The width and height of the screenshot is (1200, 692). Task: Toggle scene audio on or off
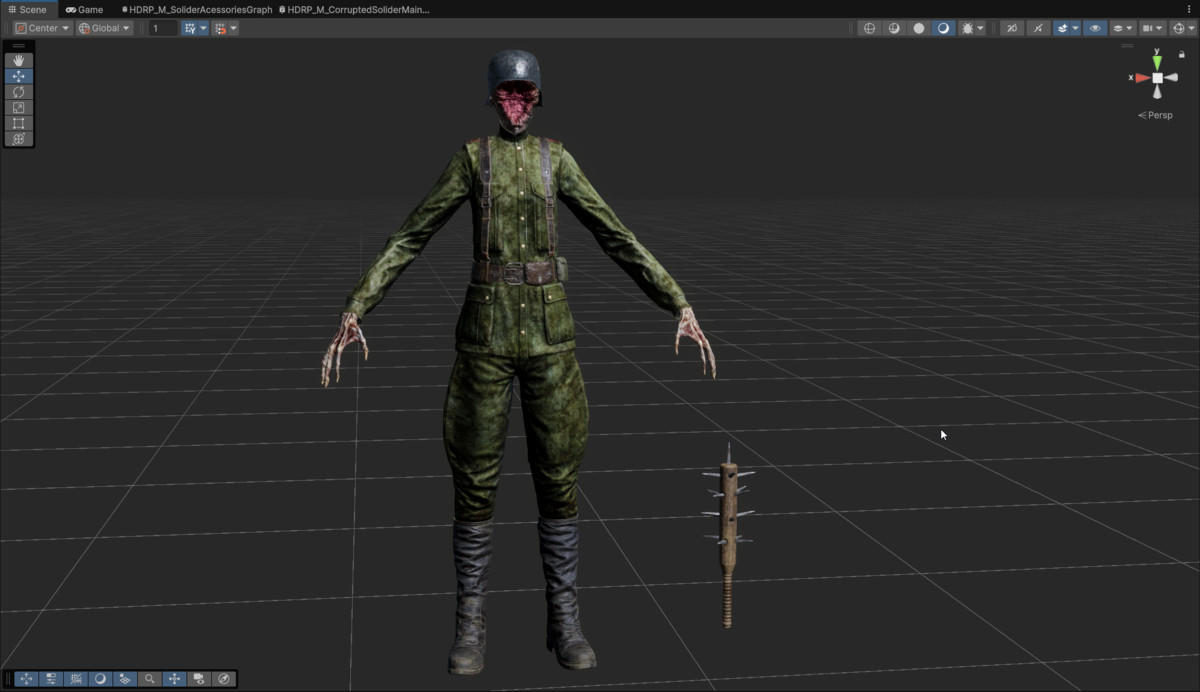point(1039,28)
